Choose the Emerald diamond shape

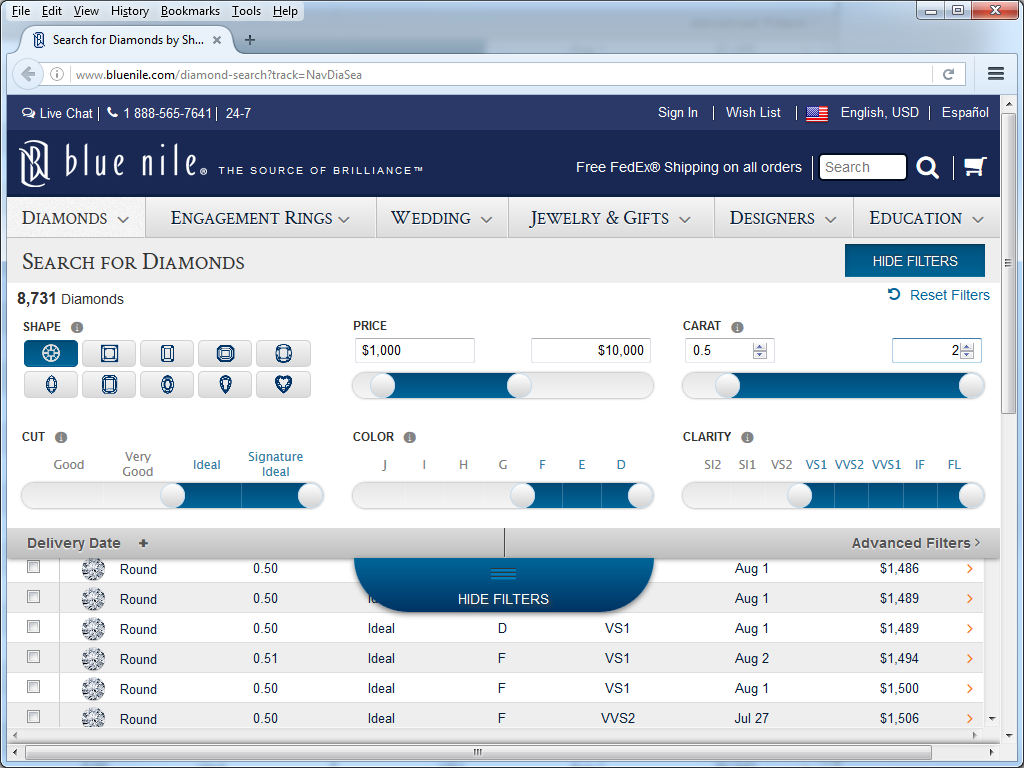pos(167,353)
